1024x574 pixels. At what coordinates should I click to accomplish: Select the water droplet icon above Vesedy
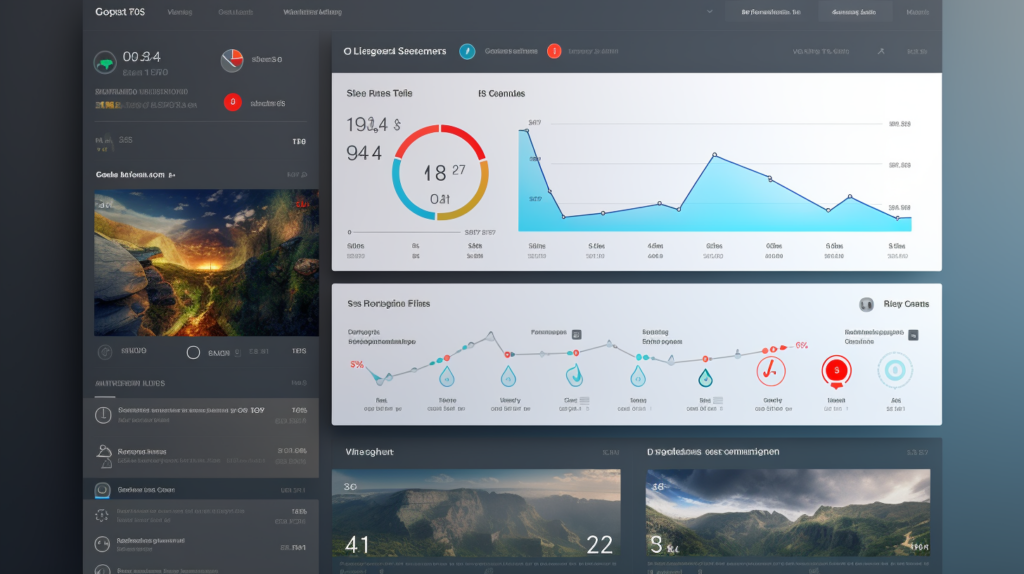point(508,376)
